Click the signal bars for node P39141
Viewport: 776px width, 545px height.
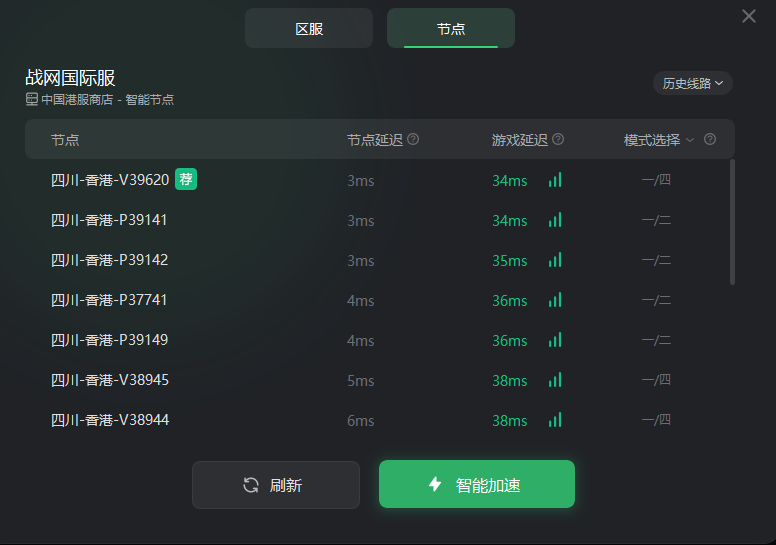555,220
